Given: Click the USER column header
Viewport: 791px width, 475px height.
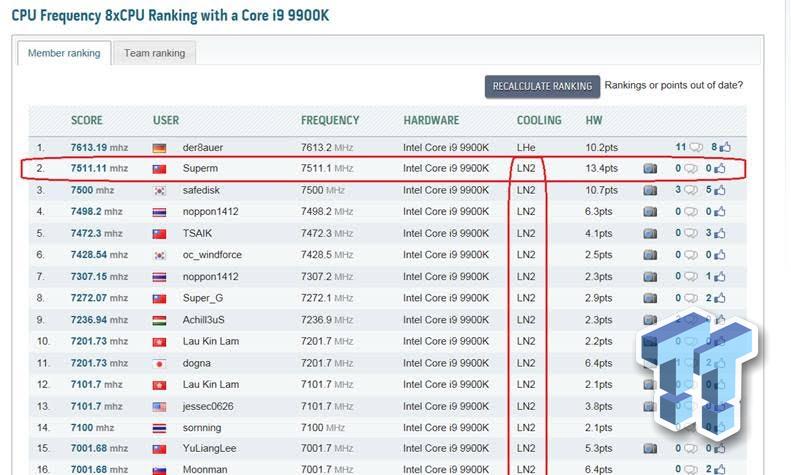Looking at the screenshot, I should click(166, 120).
